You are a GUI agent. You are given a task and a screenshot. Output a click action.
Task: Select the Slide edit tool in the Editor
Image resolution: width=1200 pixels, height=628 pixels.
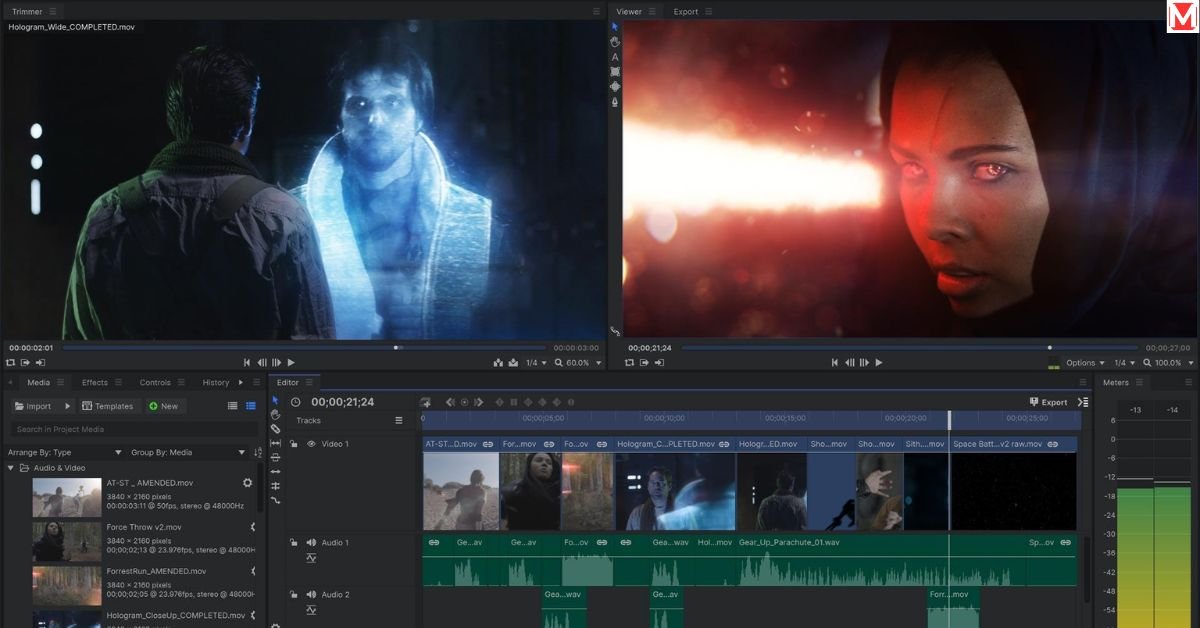coord(276,457)
